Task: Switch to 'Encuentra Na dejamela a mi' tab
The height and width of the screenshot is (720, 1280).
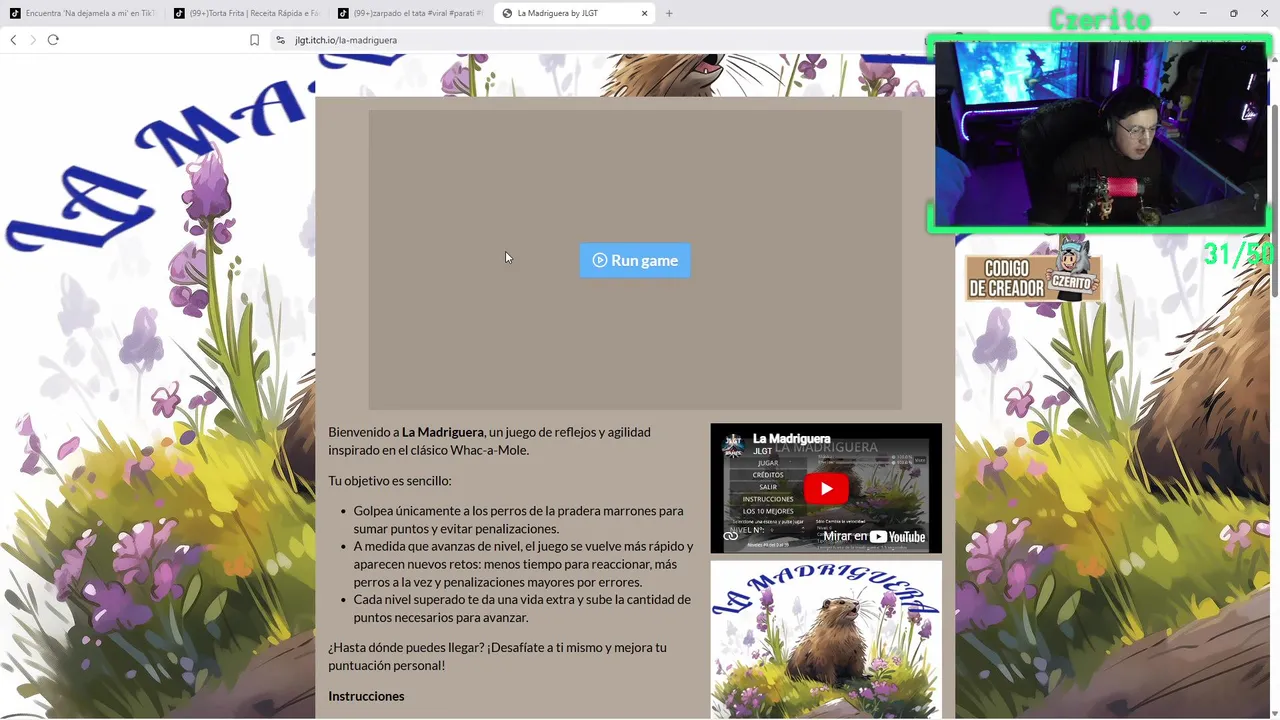Action: click(82, 13)
